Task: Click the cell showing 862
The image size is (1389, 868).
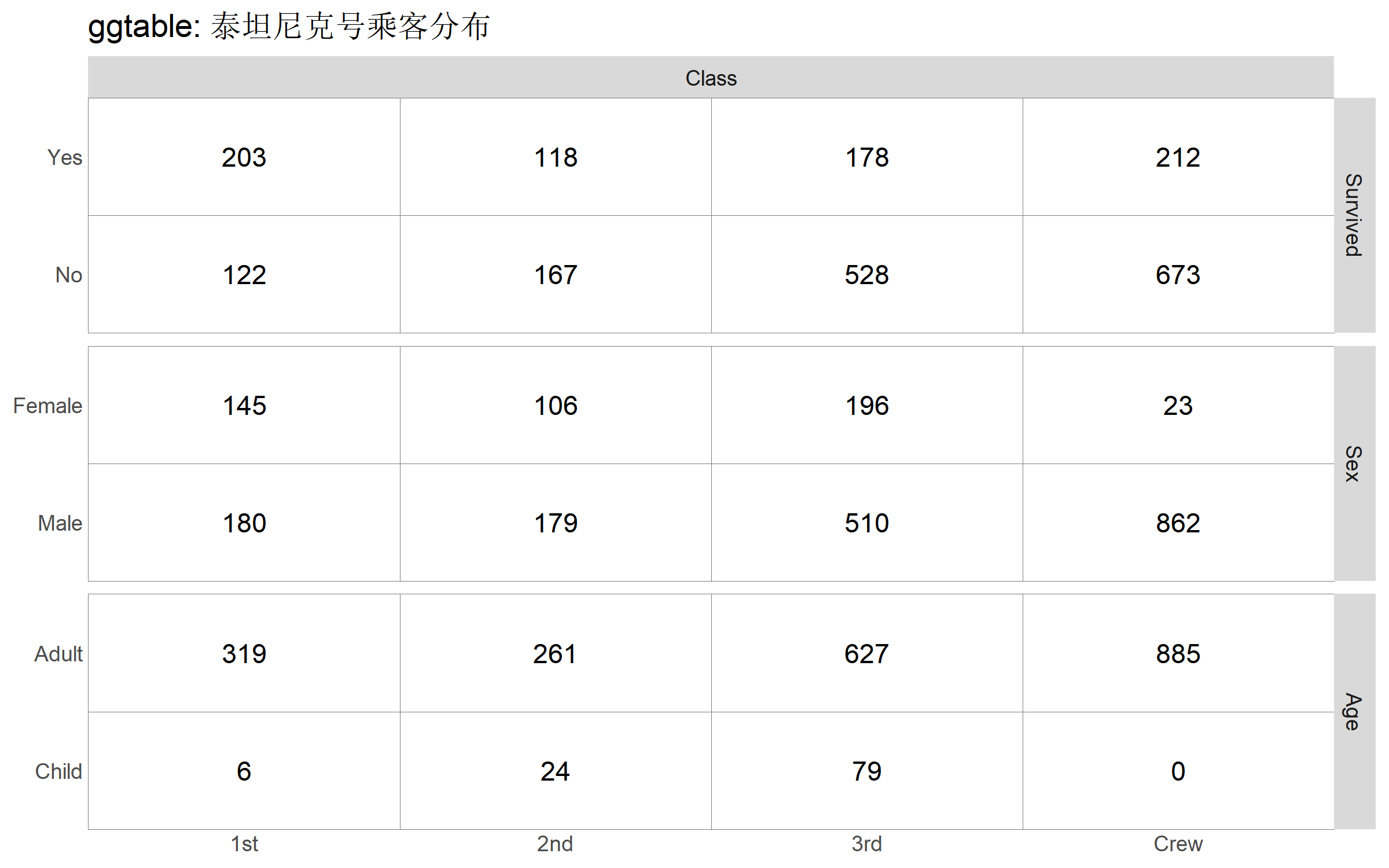Action: pos(1178,523)
